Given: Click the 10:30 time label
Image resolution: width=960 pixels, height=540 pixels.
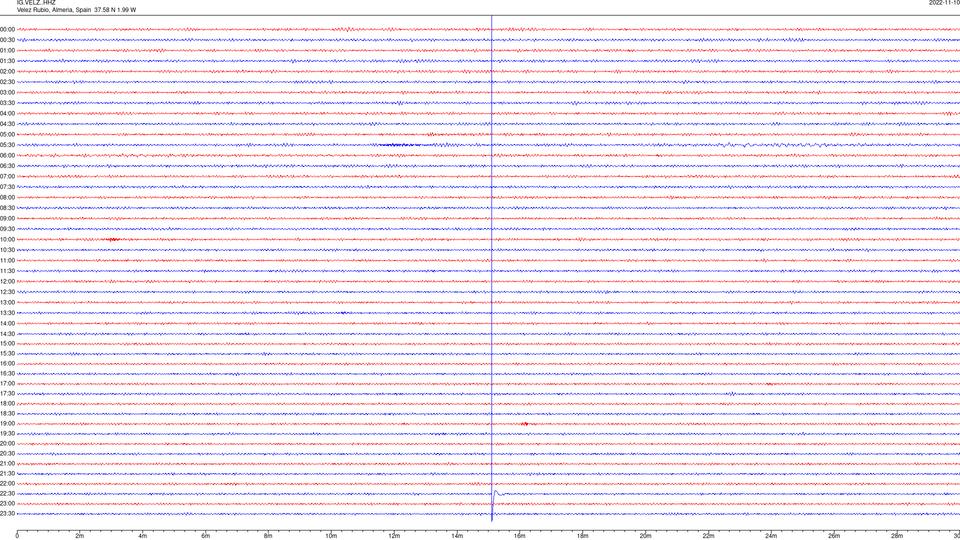Looking at the screenshot, I should tap(7, 250).
